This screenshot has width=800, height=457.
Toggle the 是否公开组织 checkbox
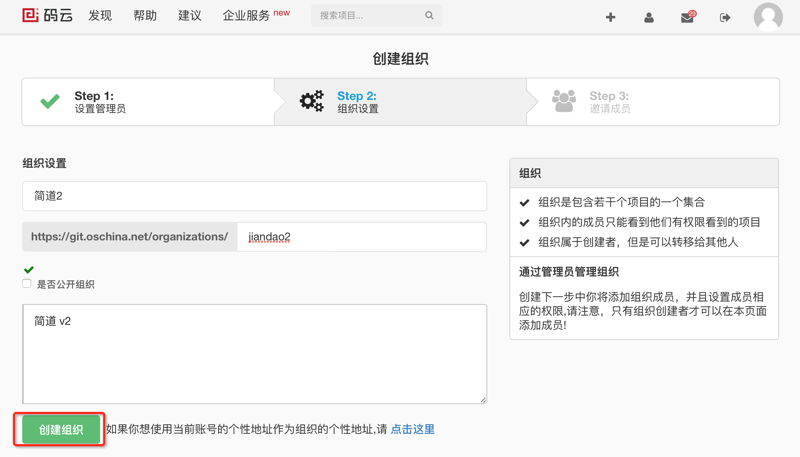27,284
